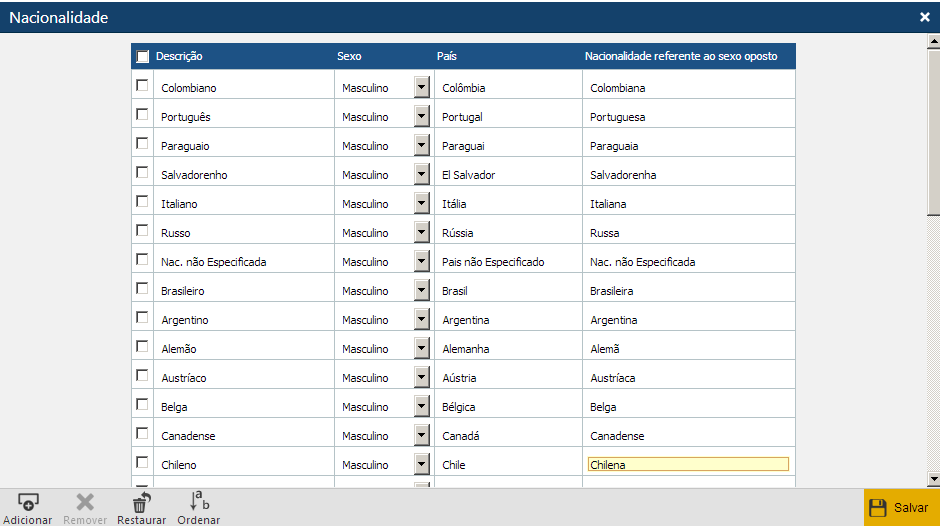Check the Português row checkbox
Viewport: 940px width, 526px height.
pyautogui.click(x=142, y=114)
